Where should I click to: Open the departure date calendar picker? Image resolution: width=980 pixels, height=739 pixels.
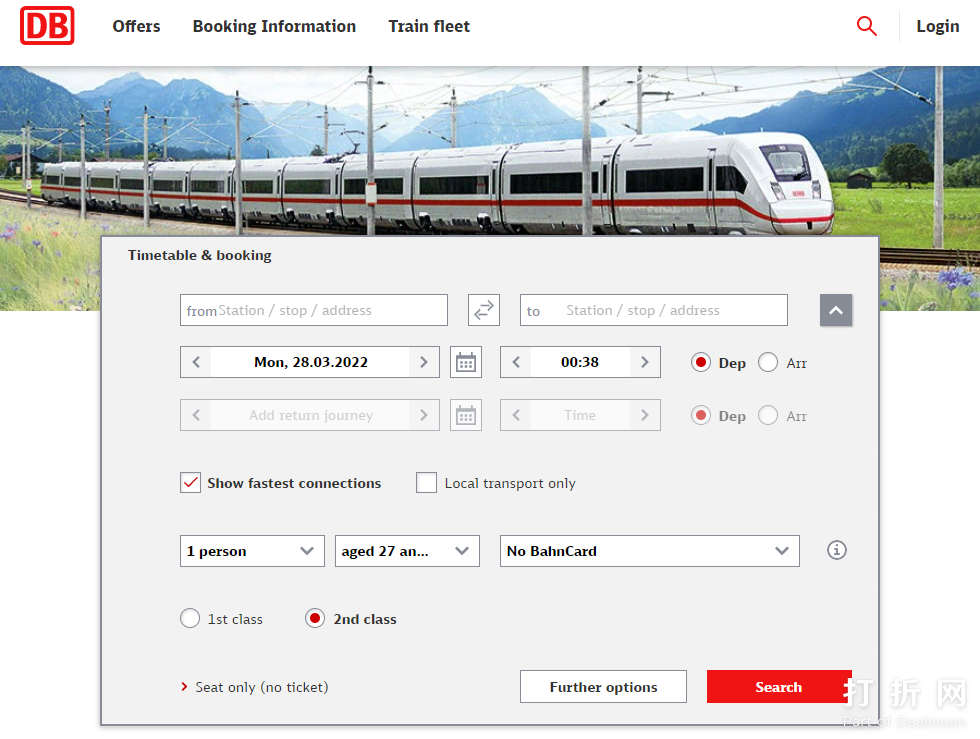pos(466,362)
